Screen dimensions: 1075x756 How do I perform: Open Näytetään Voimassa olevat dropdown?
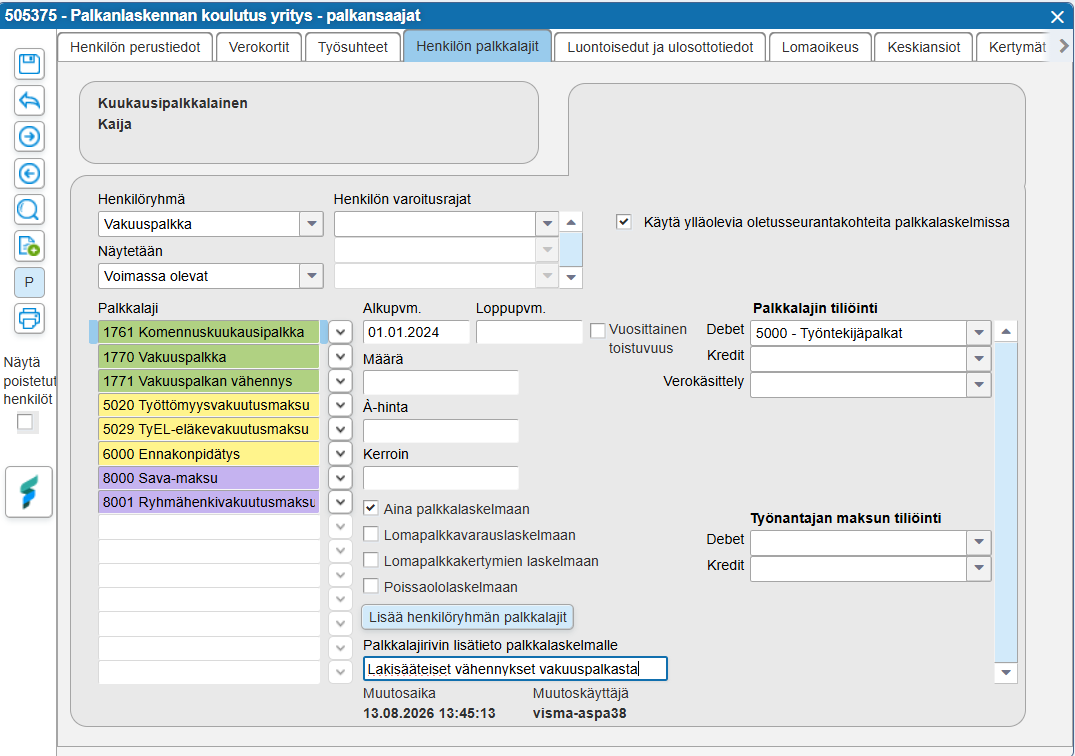pos(311,276)
